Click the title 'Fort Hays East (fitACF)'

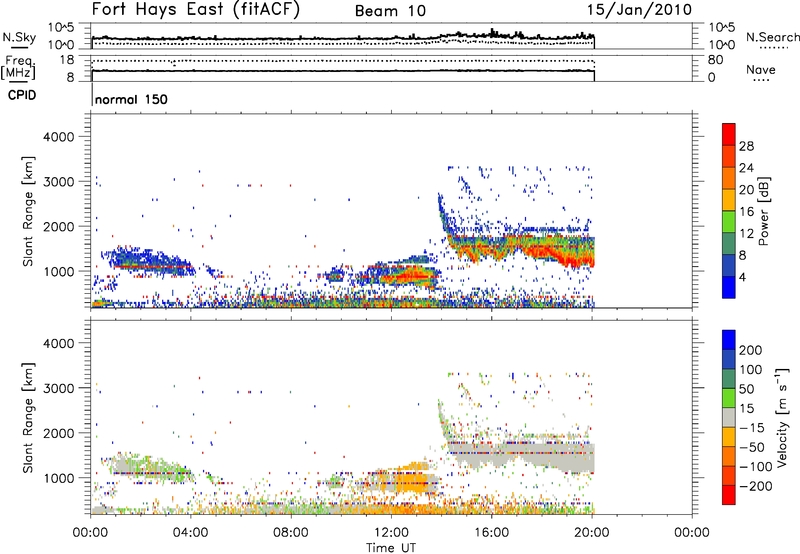coord(195,9)
